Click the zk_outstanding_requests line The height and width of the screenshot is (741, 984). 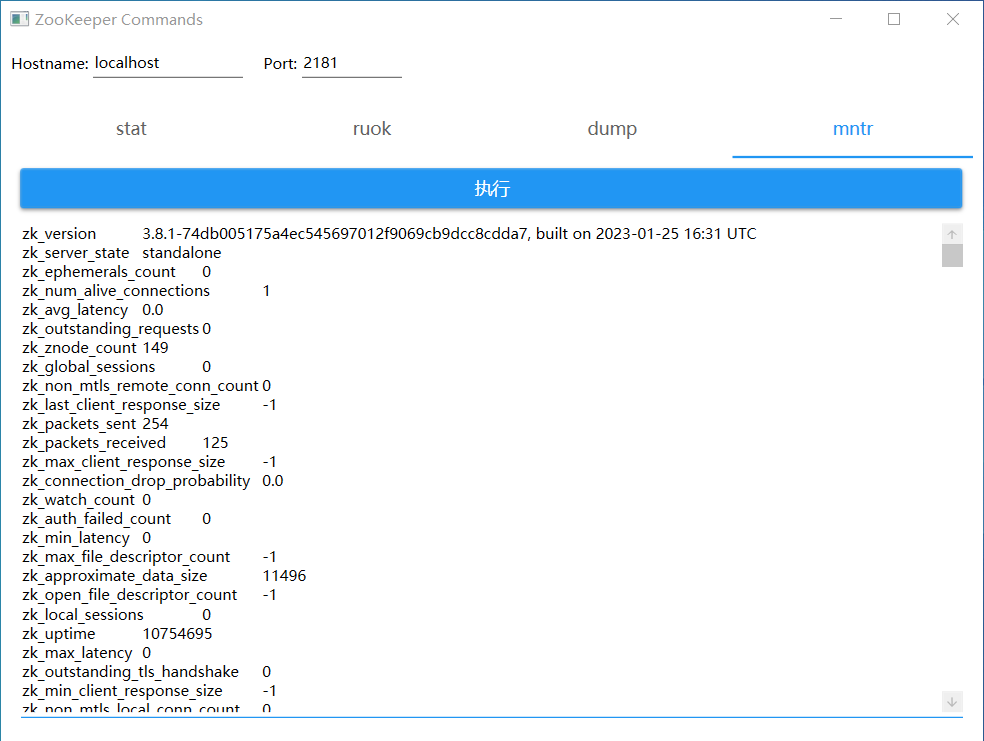tap(117, 329)
